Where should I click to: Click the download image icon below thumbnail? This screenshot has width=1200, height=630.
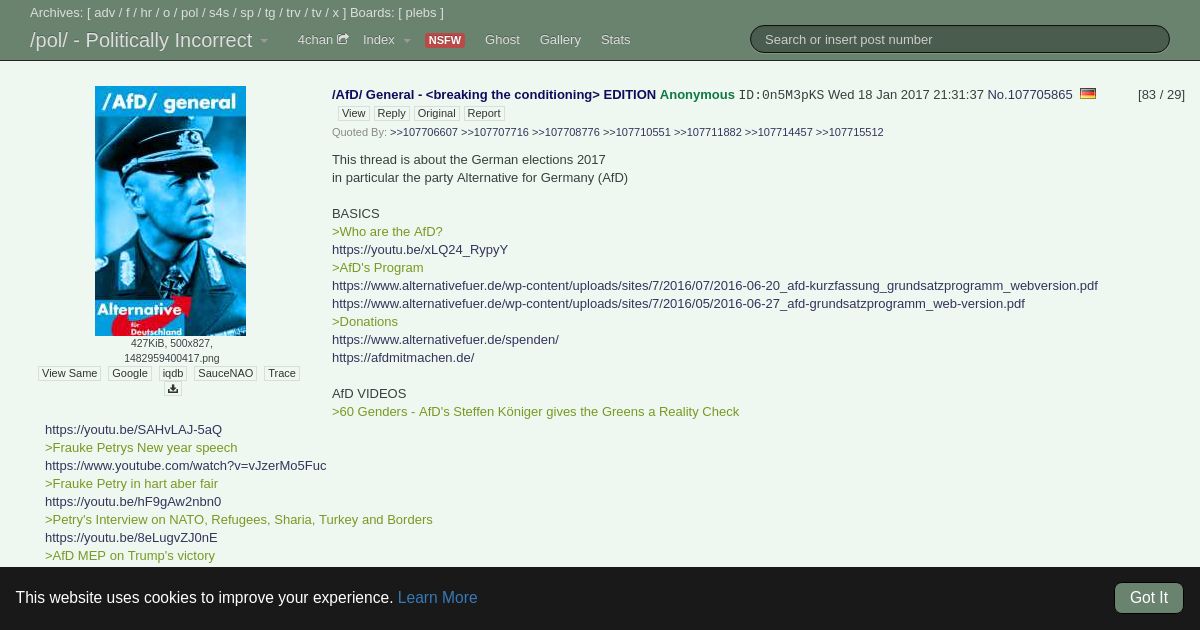pos(173,389)
